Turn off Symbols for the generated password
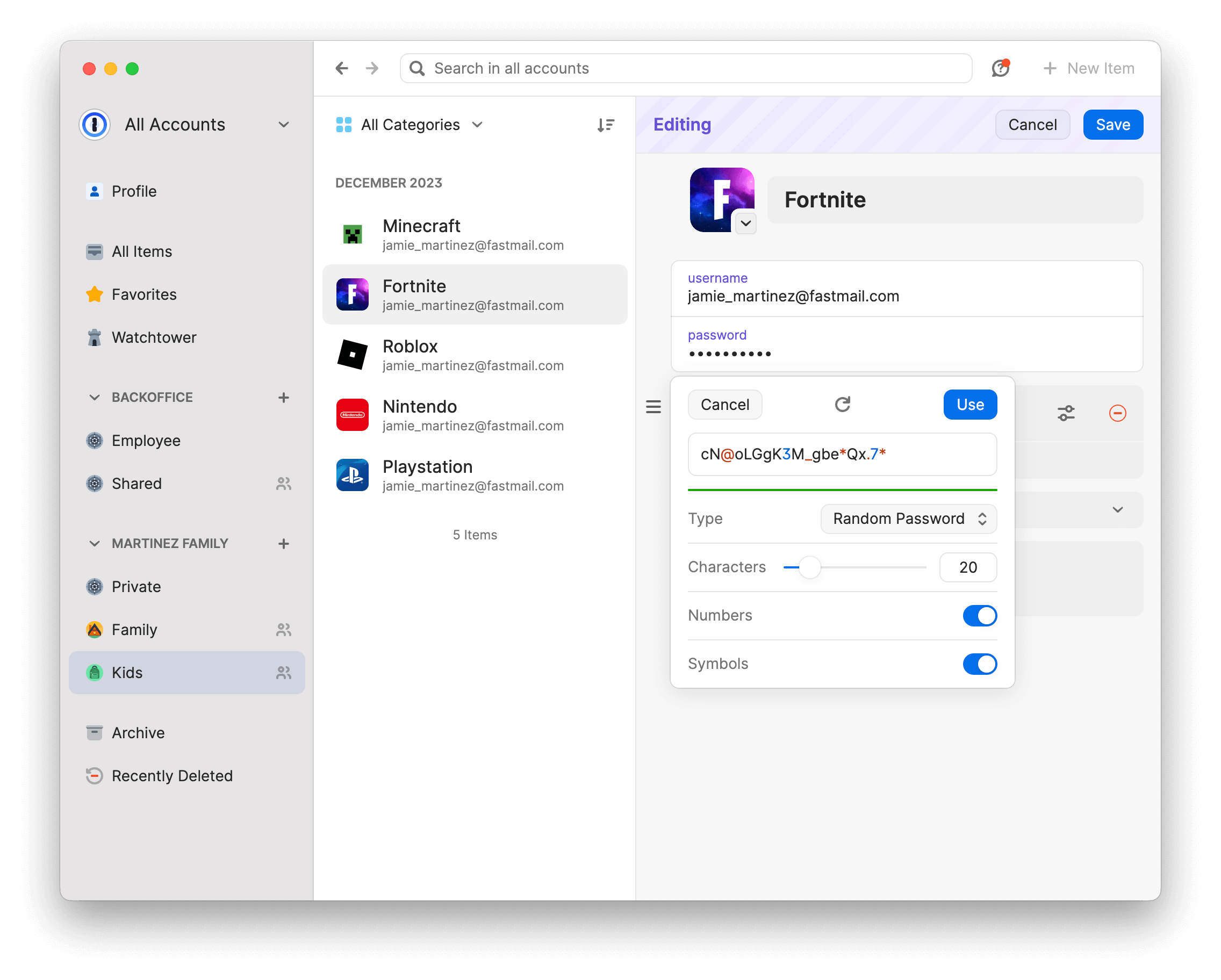1221x980 pixels. pos(980,664)
